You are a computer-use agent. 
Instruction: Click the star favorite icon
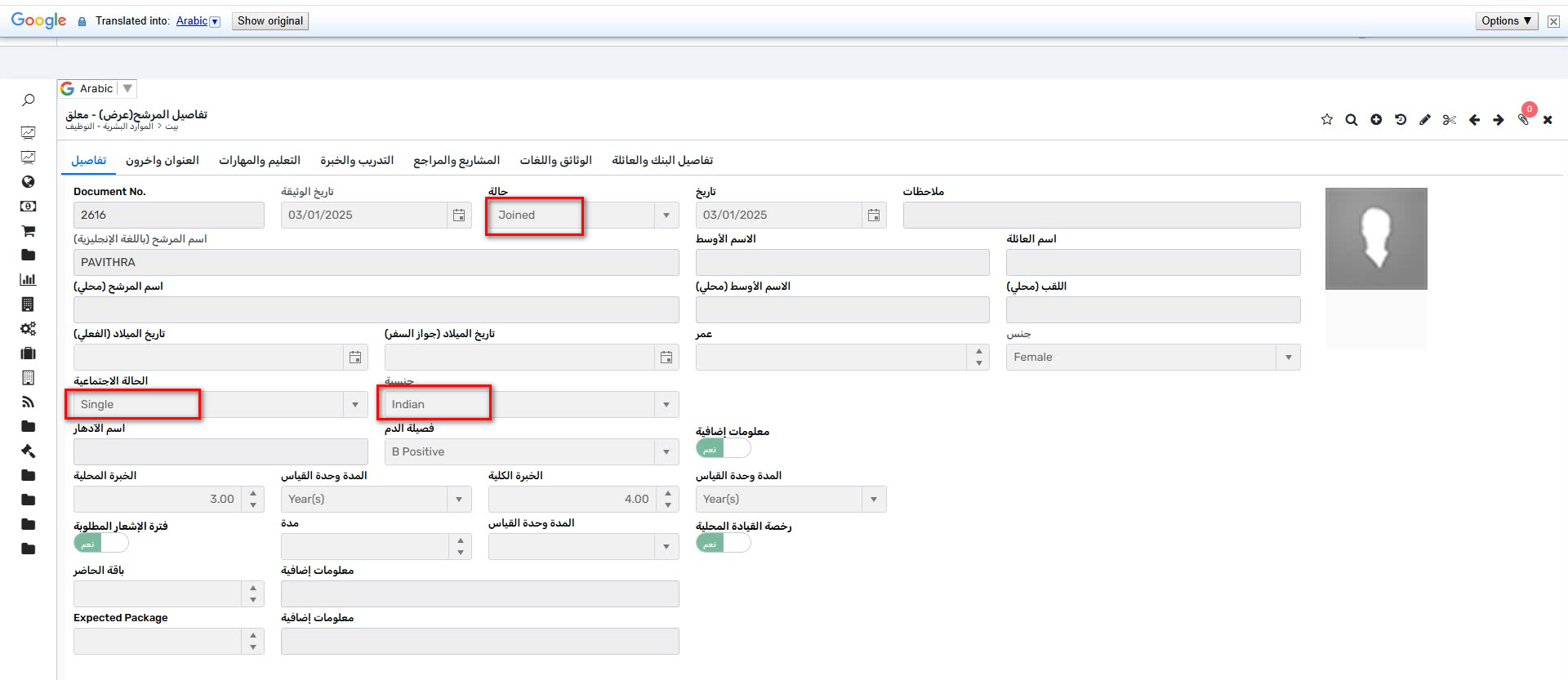(x=1327, y=120)
